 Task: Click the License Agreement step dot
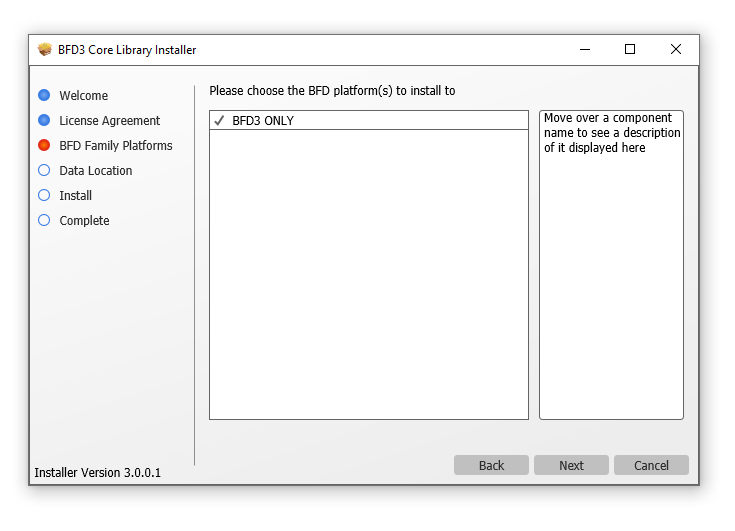[44, 120]
